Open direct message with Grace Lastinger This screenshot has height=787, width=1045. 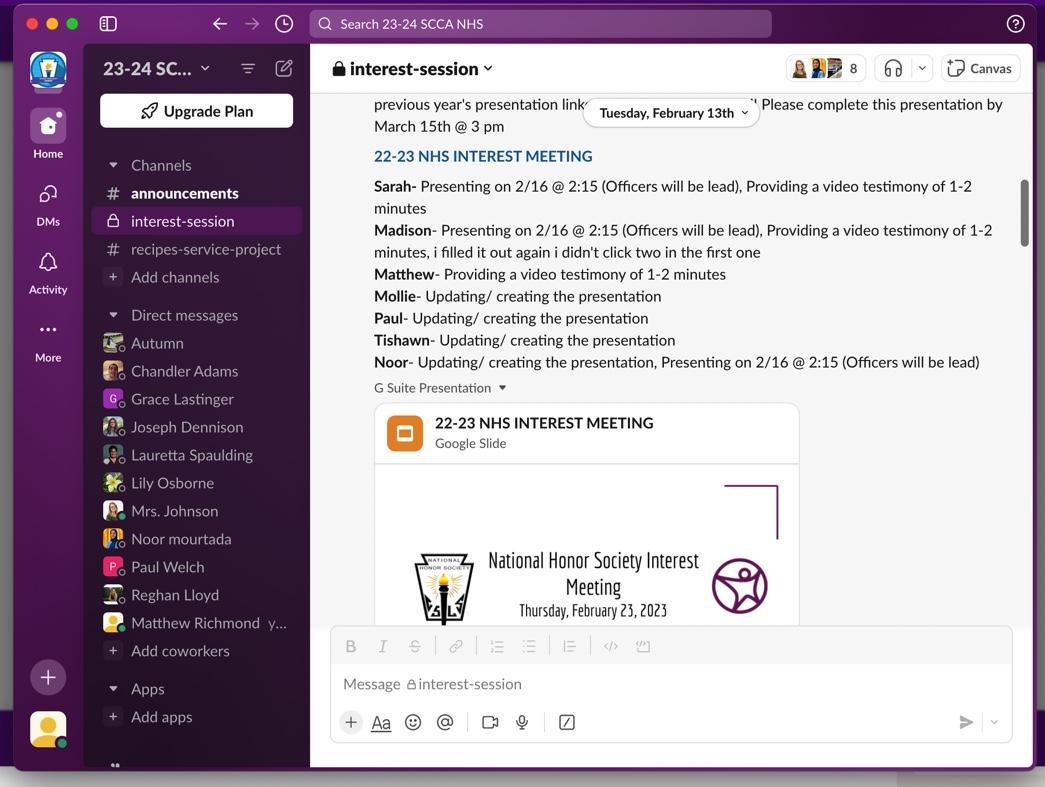click(x=197, y=399)
